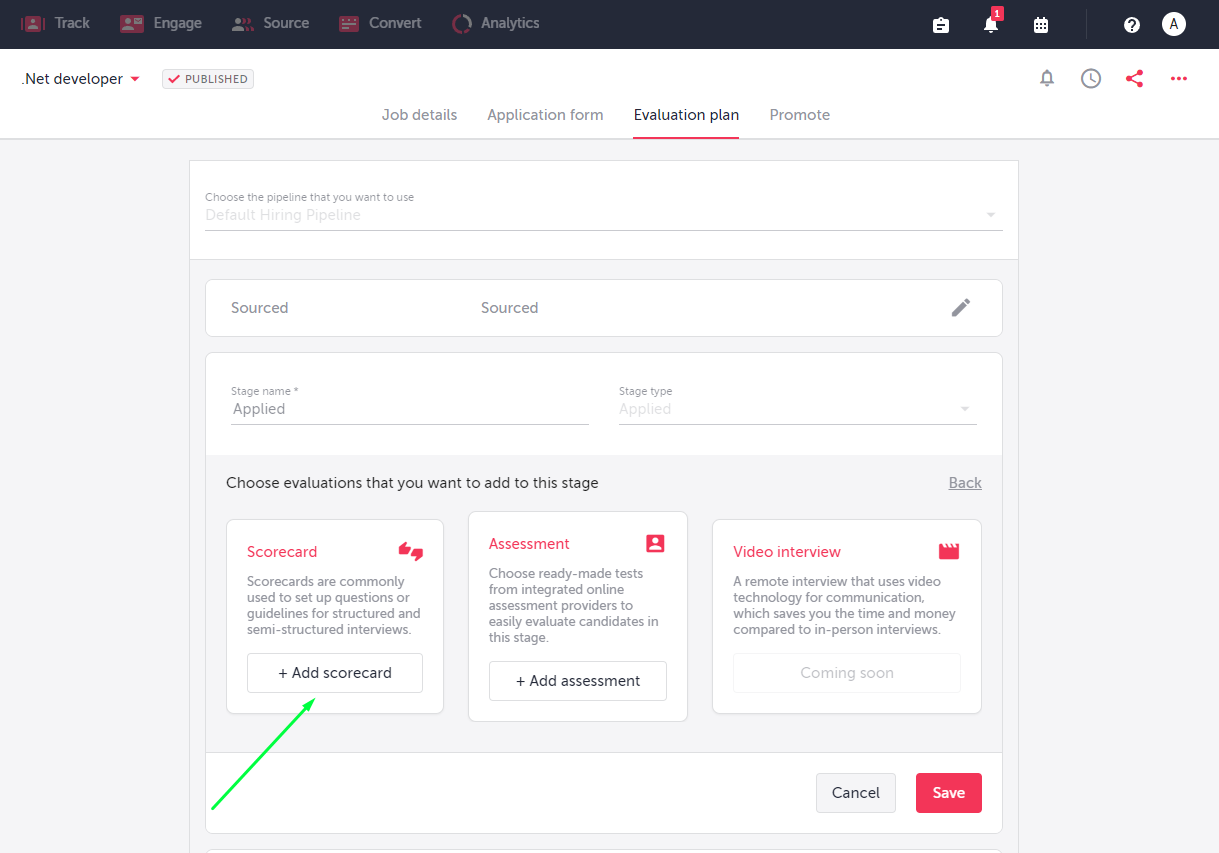
Task: Open the notifications bell with badge
Action: tap(990, 24)
